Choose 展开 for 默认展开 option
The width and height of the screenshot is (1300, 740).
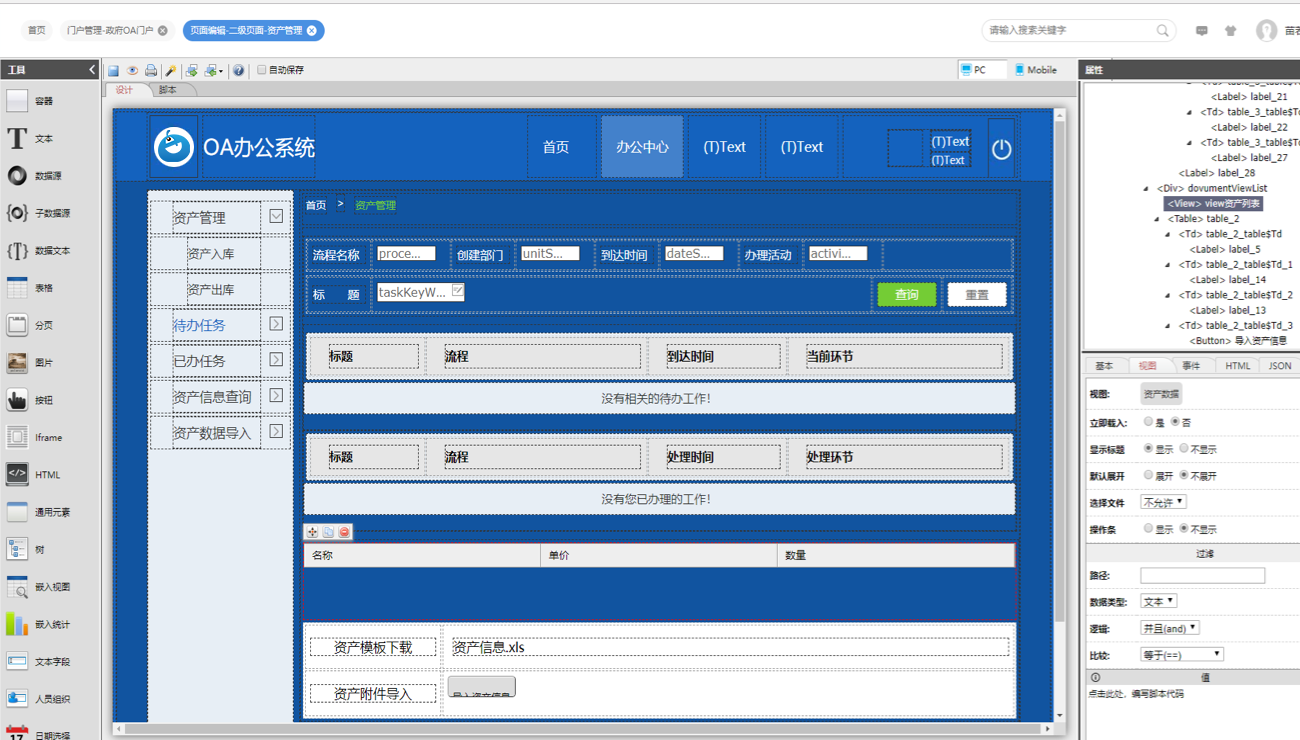point(1148,476)
